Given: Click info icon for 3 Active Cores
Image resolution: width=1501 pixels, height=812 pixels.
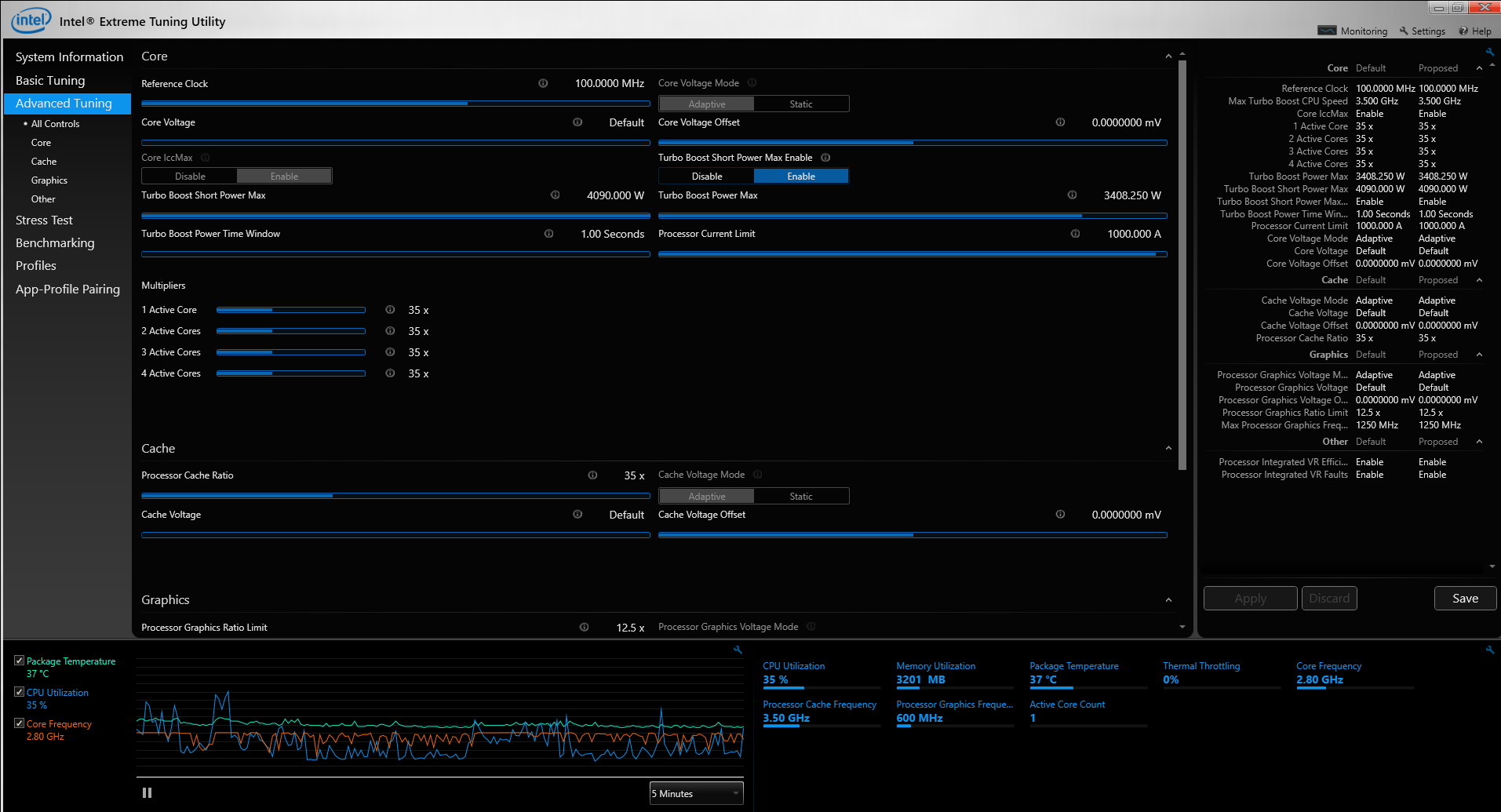Looking at the screenshot, I should 390,352.
